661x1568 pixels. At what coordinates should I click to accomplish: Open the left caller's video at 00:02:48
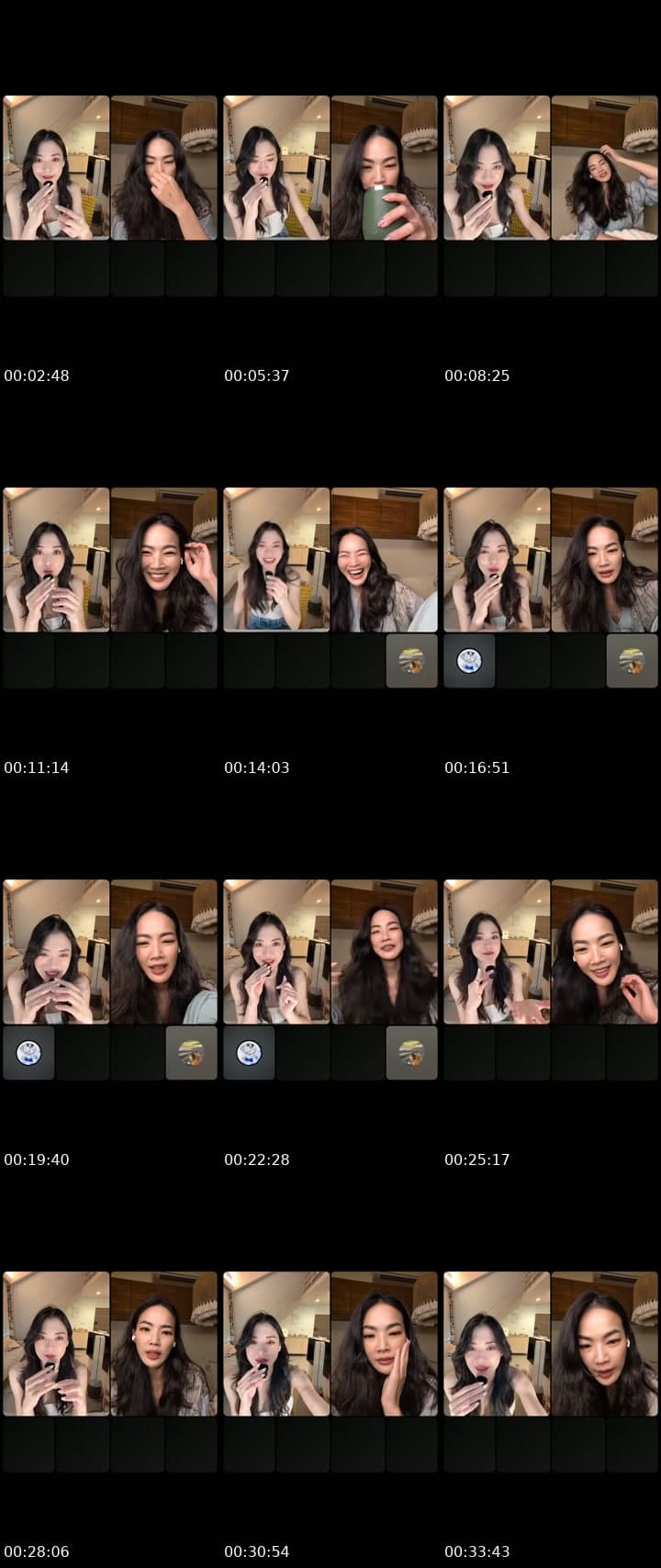(56, 168)
